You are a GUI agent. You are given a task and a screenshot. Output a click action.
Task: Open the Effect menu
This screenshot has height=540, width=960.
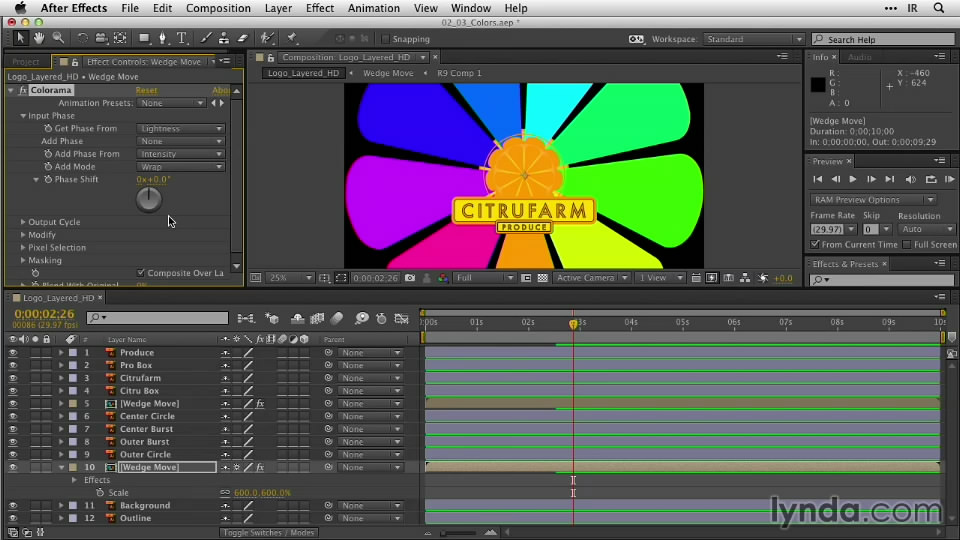click(x=320, y=8)
